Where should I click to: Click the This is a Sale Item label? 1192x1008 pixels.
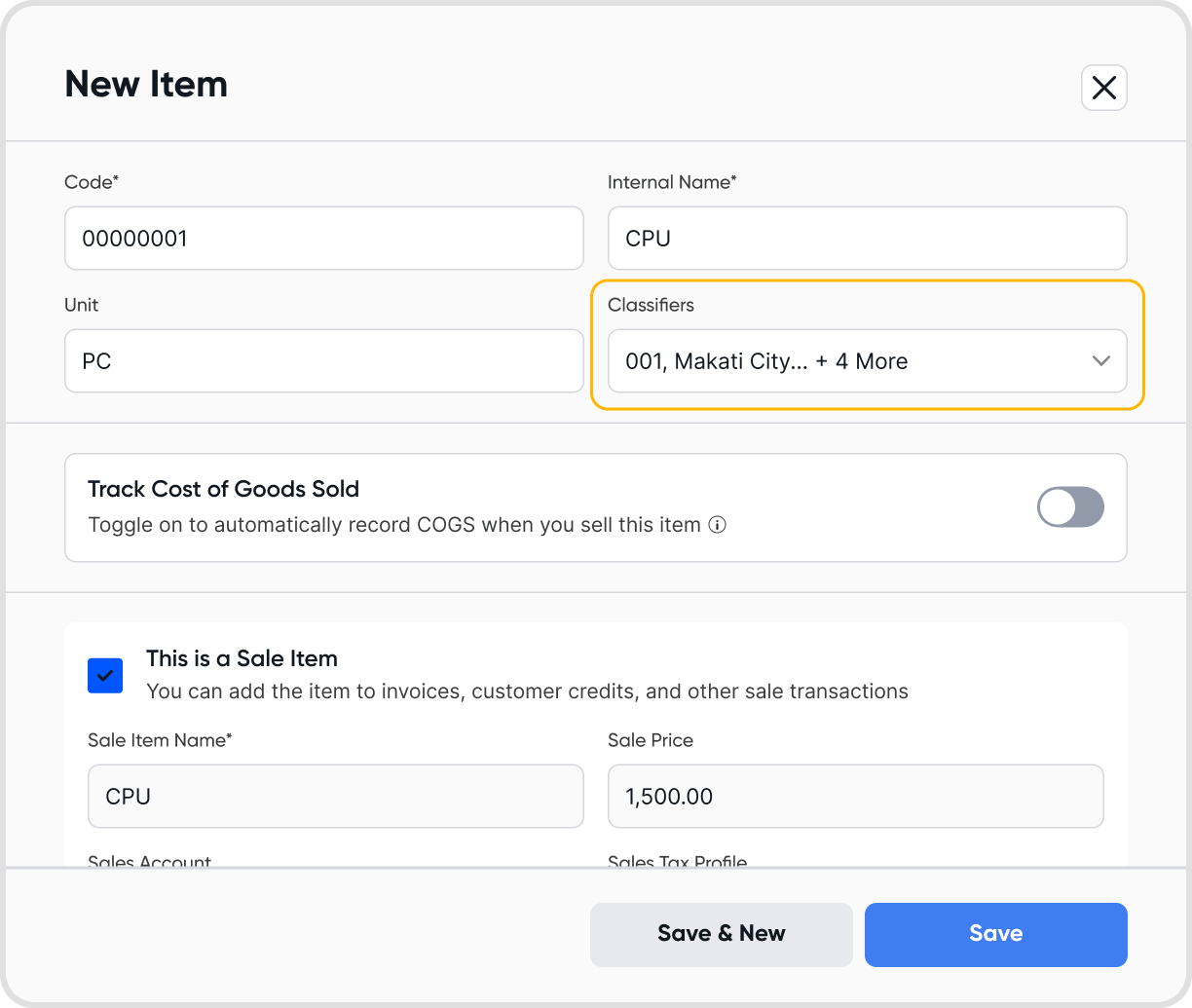click(x=242, y=658)
